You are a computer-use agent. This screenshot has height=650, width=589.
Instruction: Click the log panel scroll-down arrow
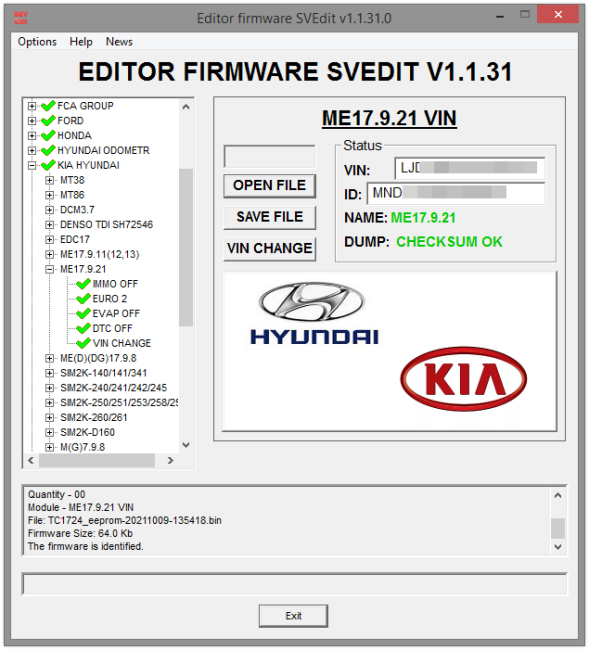coord(558,547)
